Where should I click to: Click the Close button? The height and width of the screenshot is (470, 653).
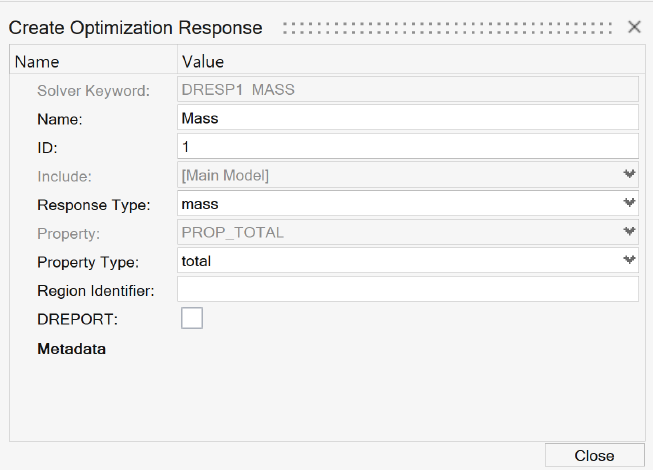click(594, 455)
